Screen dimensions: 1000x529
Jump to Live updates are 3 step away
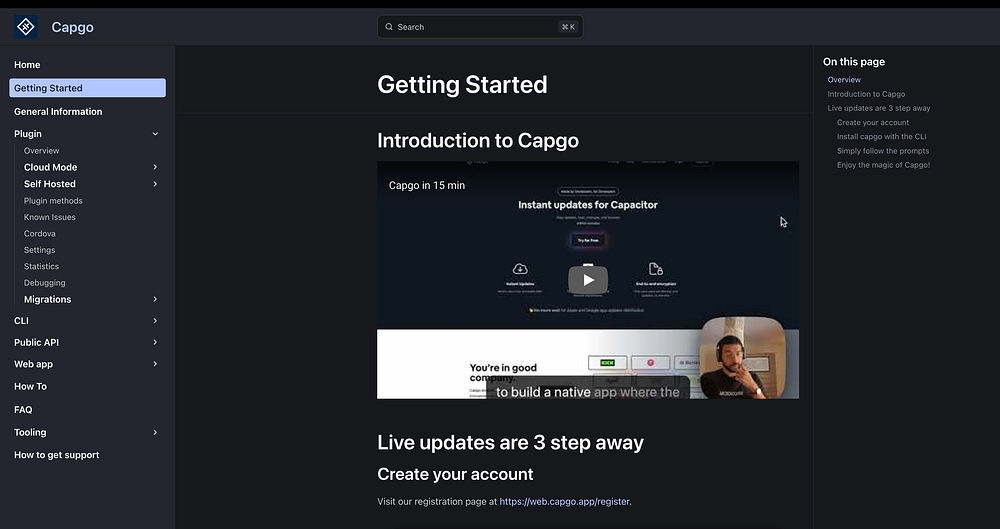(x=879, y=108)
